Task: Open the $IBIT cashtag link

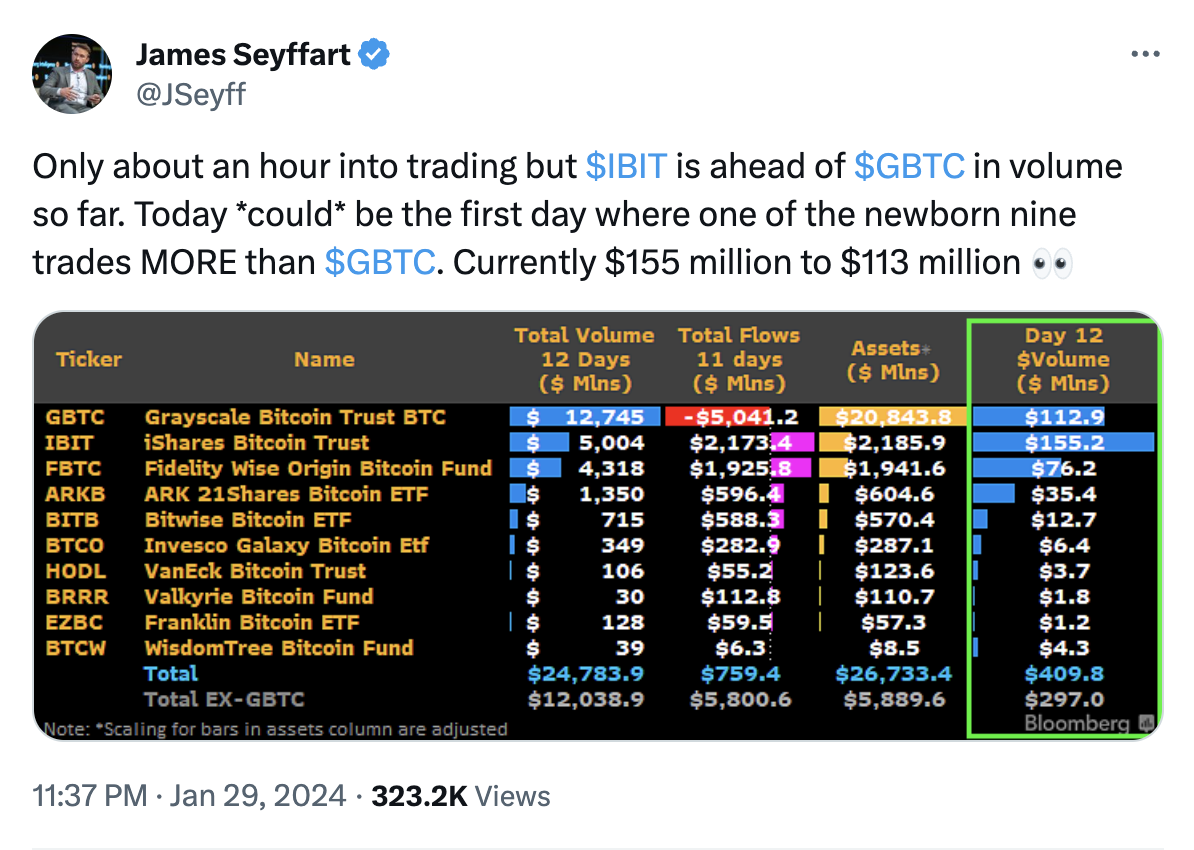Action: coord(626,166)
